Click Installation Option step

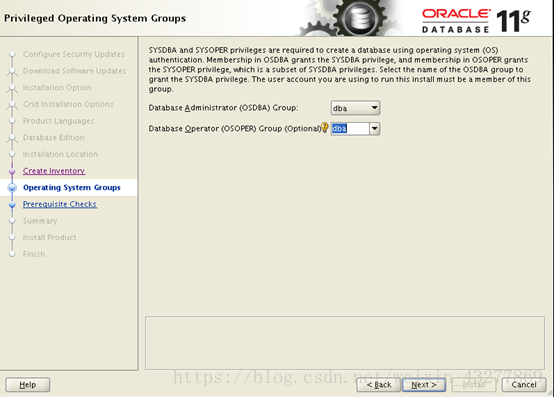[57, 88]
